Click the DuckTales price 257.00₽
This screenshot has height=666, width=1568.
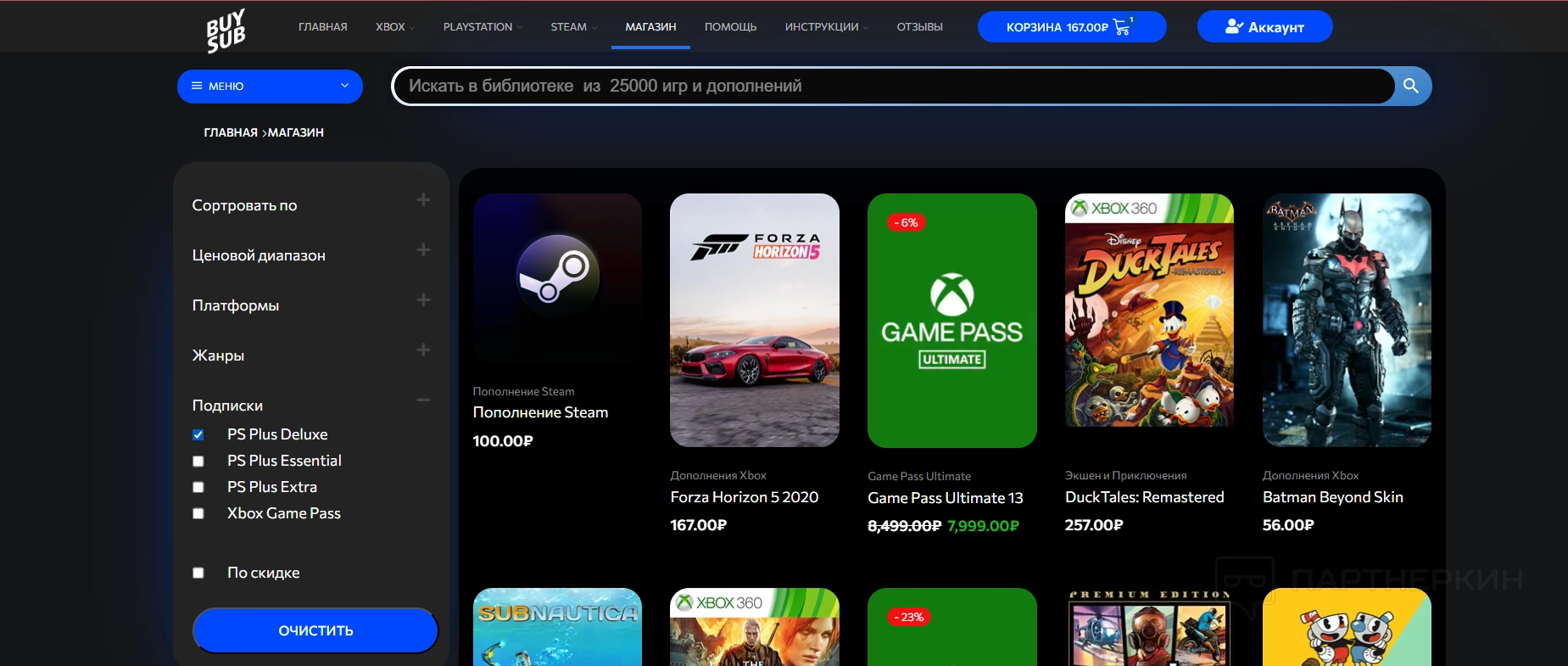(1094, 525)
